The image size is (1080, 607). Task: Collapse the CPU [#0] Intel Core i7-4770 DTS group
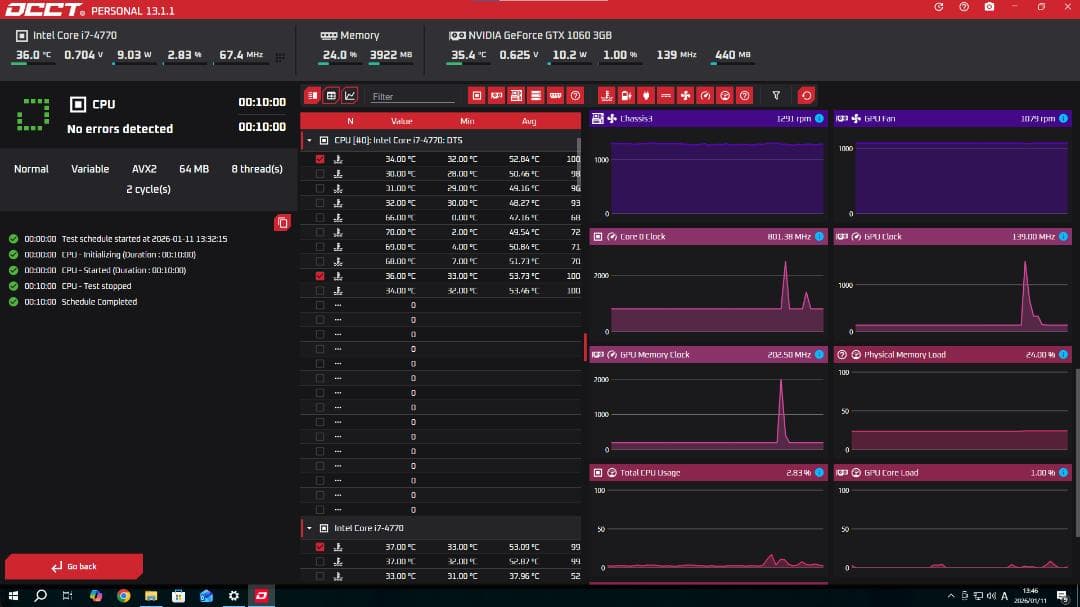pos(309,141)
